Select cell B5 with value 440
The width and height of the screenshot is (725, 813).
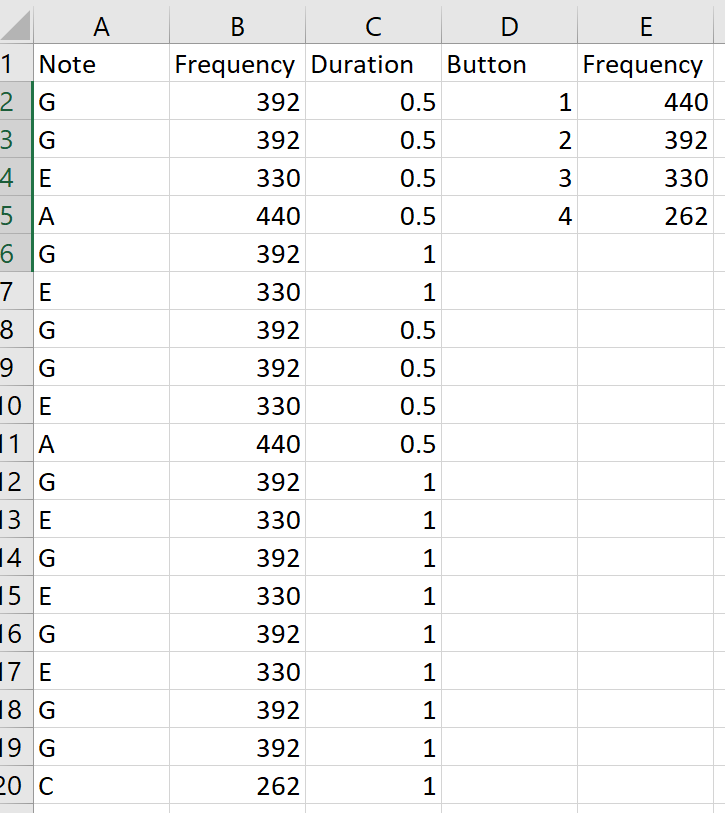pos(238,215)
